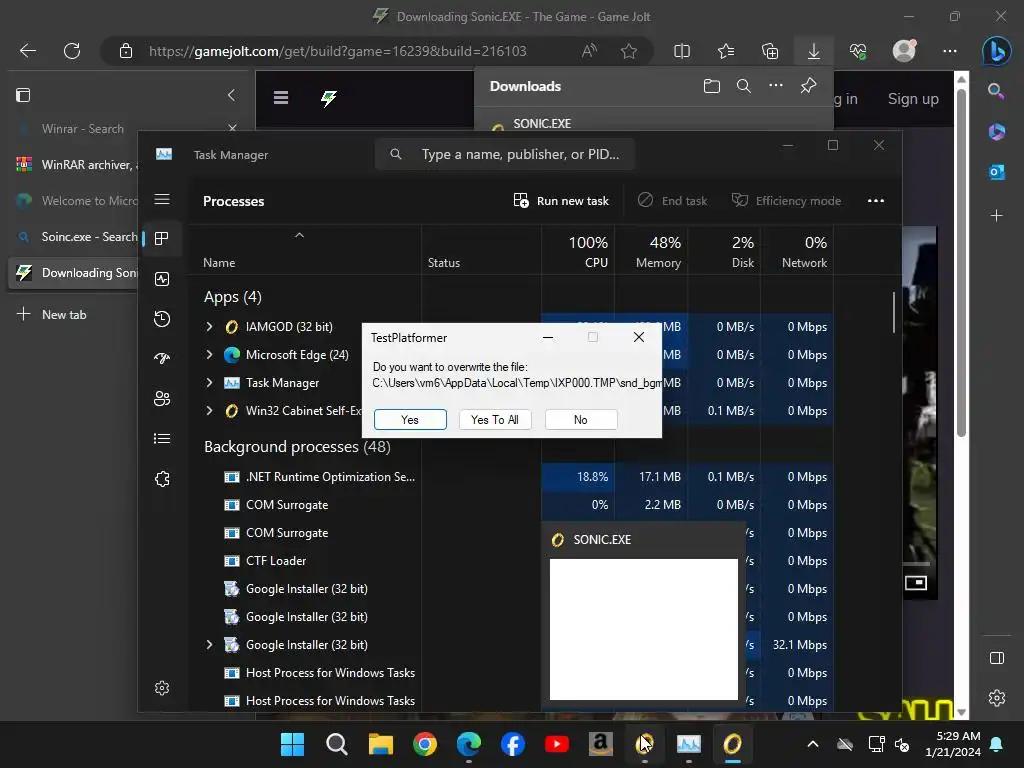Open Google Chrome from taskbar
1024x768 pixels.
pyautogui.click(x=424, y=744)
